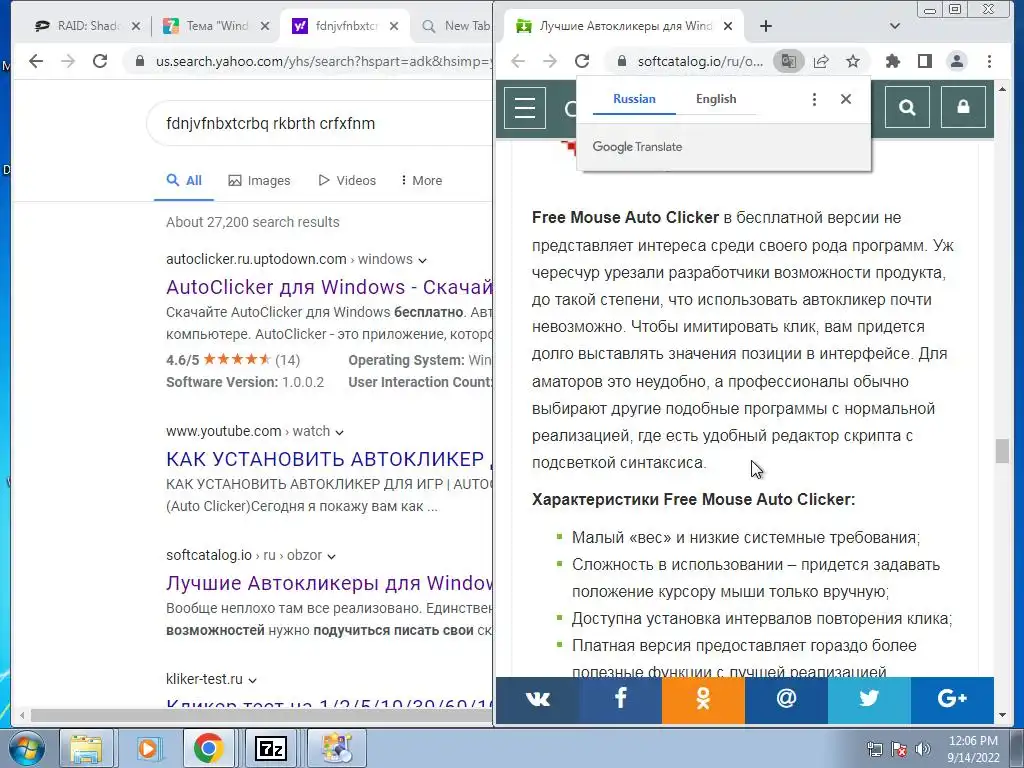Click the share page icon in the address bar
Screen dimensions: 1024x768
click(821, 61)
